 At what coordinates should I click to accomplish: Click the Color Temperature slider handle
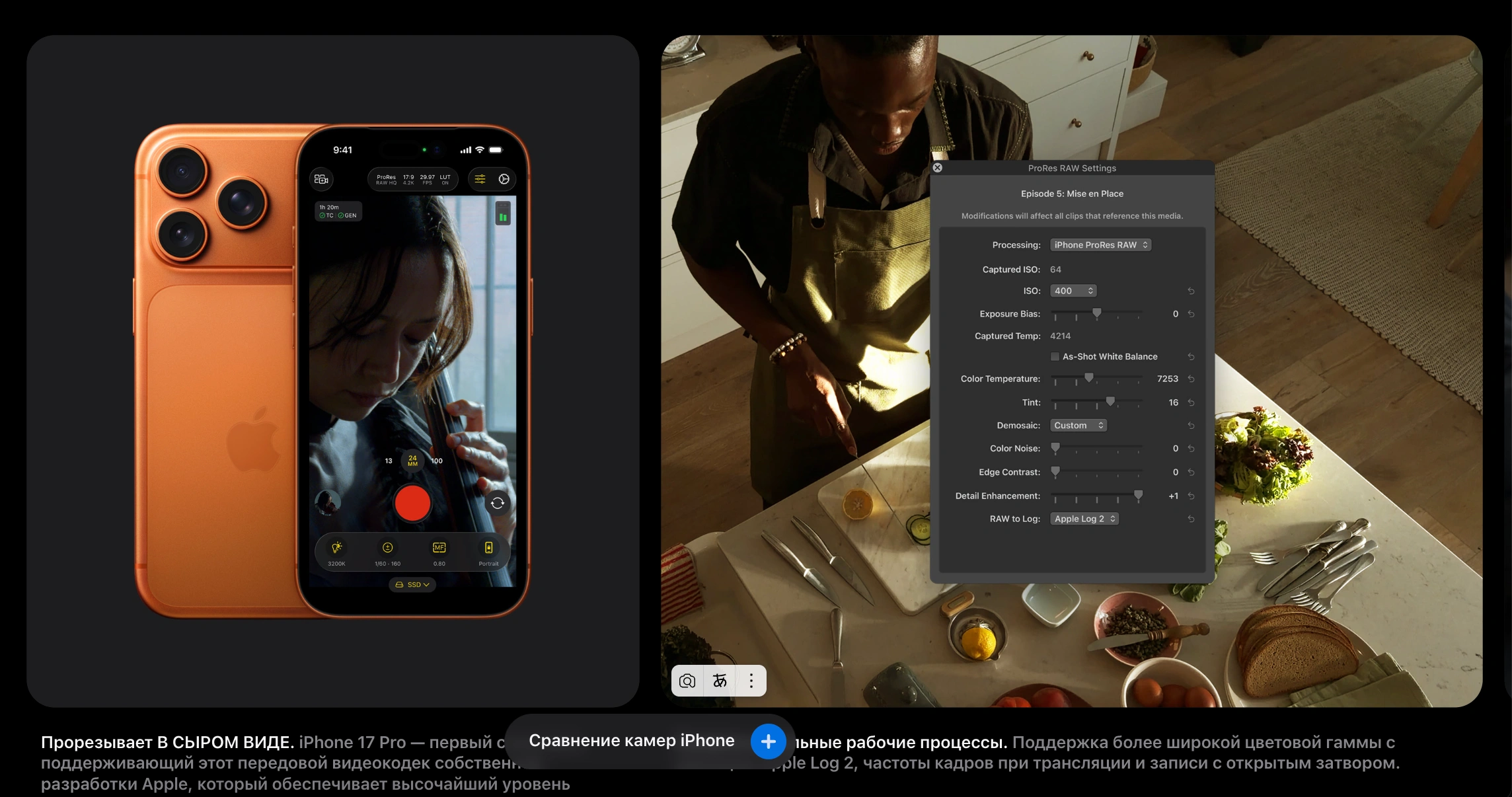coord(1089,378)
